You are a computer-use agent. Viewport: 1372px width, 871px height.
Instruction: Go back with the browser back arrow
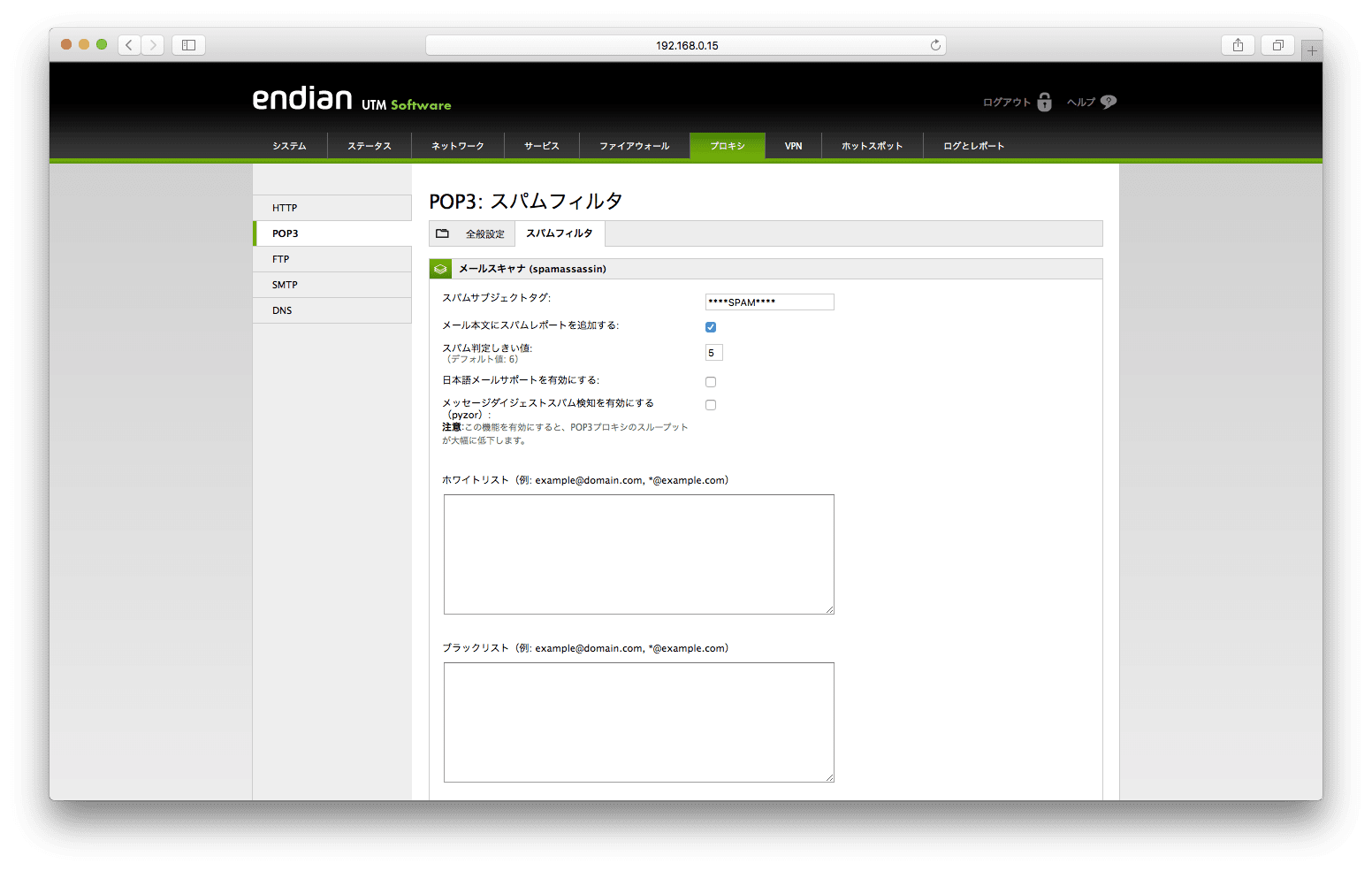coord(129,45)
